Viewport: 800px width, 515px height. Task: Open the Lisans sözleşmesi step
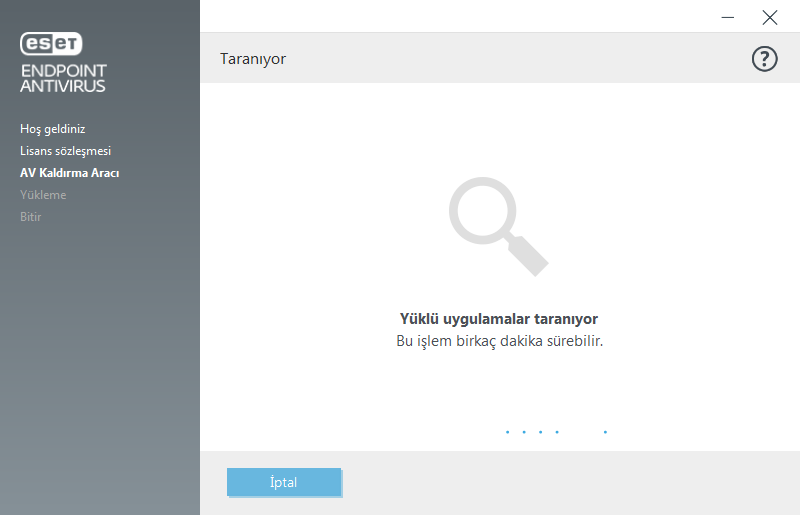pyautogui.click(x=65, y=151)
